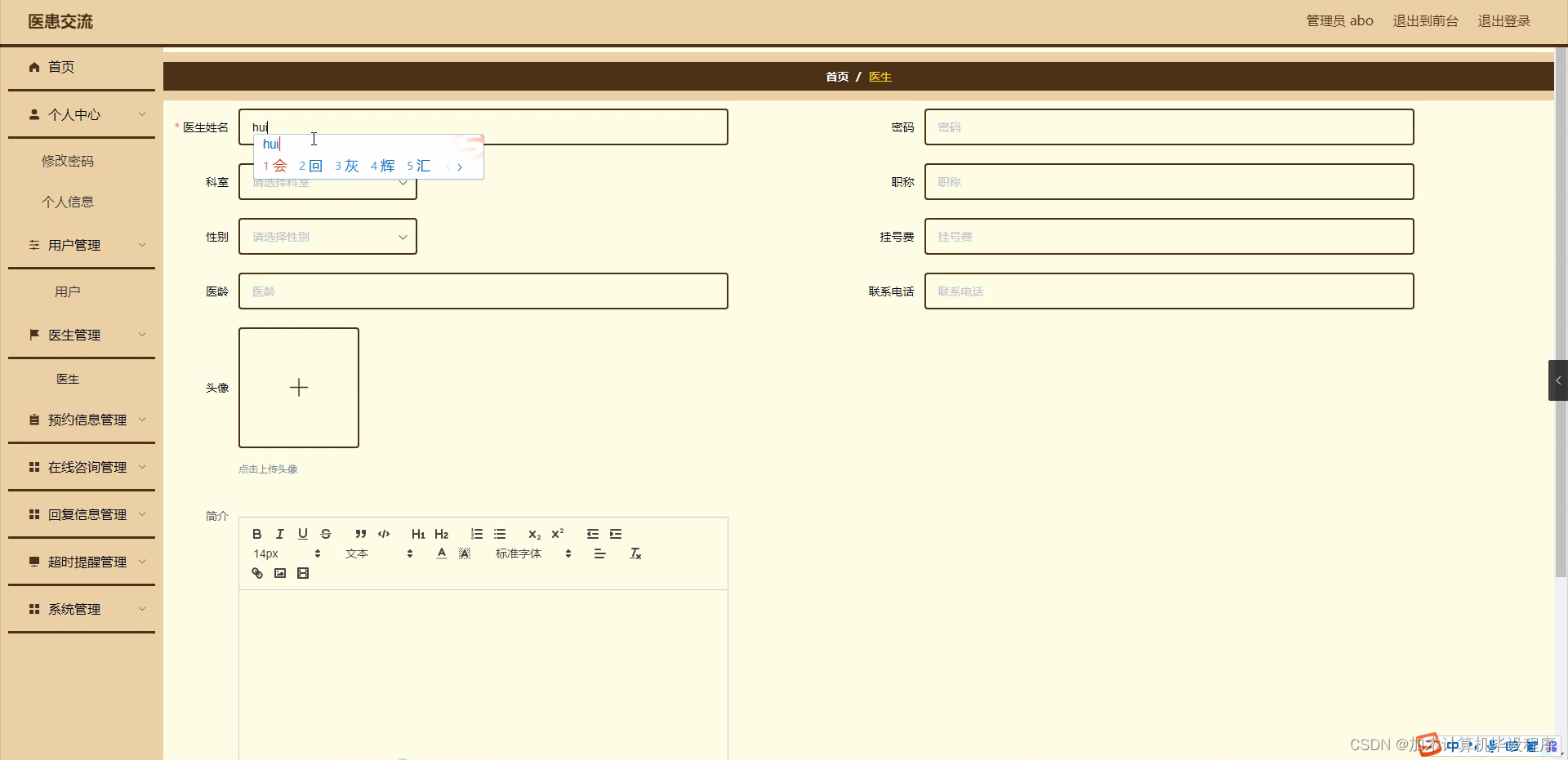Open 修改密码 in the sidebar
1568x760 pixels.
(x=68, y=161)
